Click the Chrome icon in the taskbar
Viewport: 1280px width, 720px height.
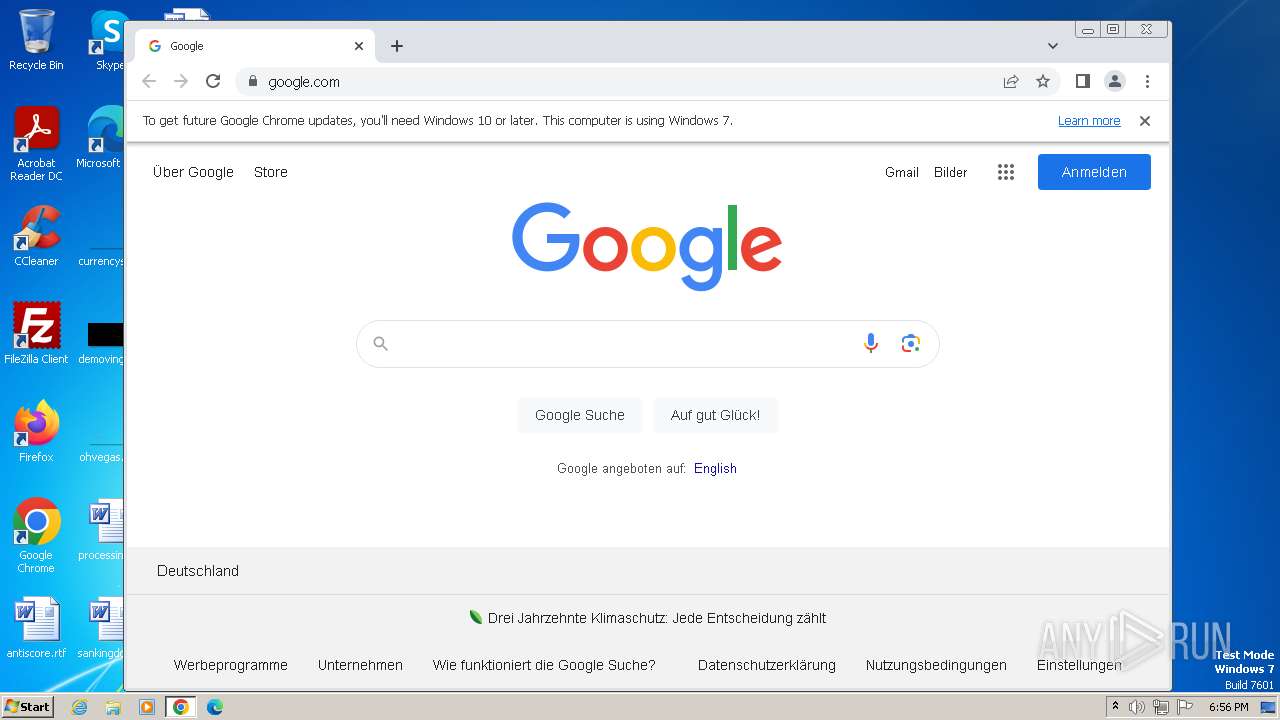tap(180, 707)
